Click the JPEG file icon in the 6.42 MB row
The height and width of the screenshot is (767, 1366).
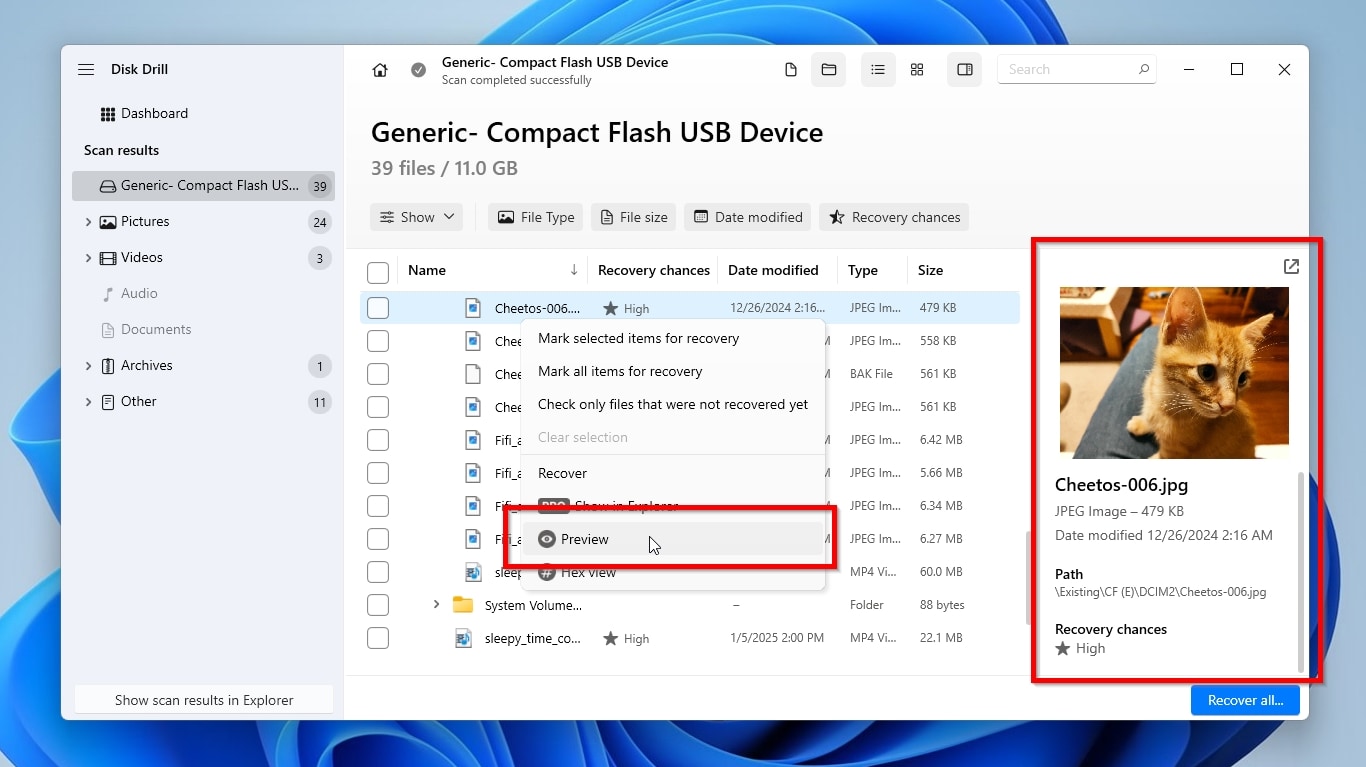(x=473, y=440)
